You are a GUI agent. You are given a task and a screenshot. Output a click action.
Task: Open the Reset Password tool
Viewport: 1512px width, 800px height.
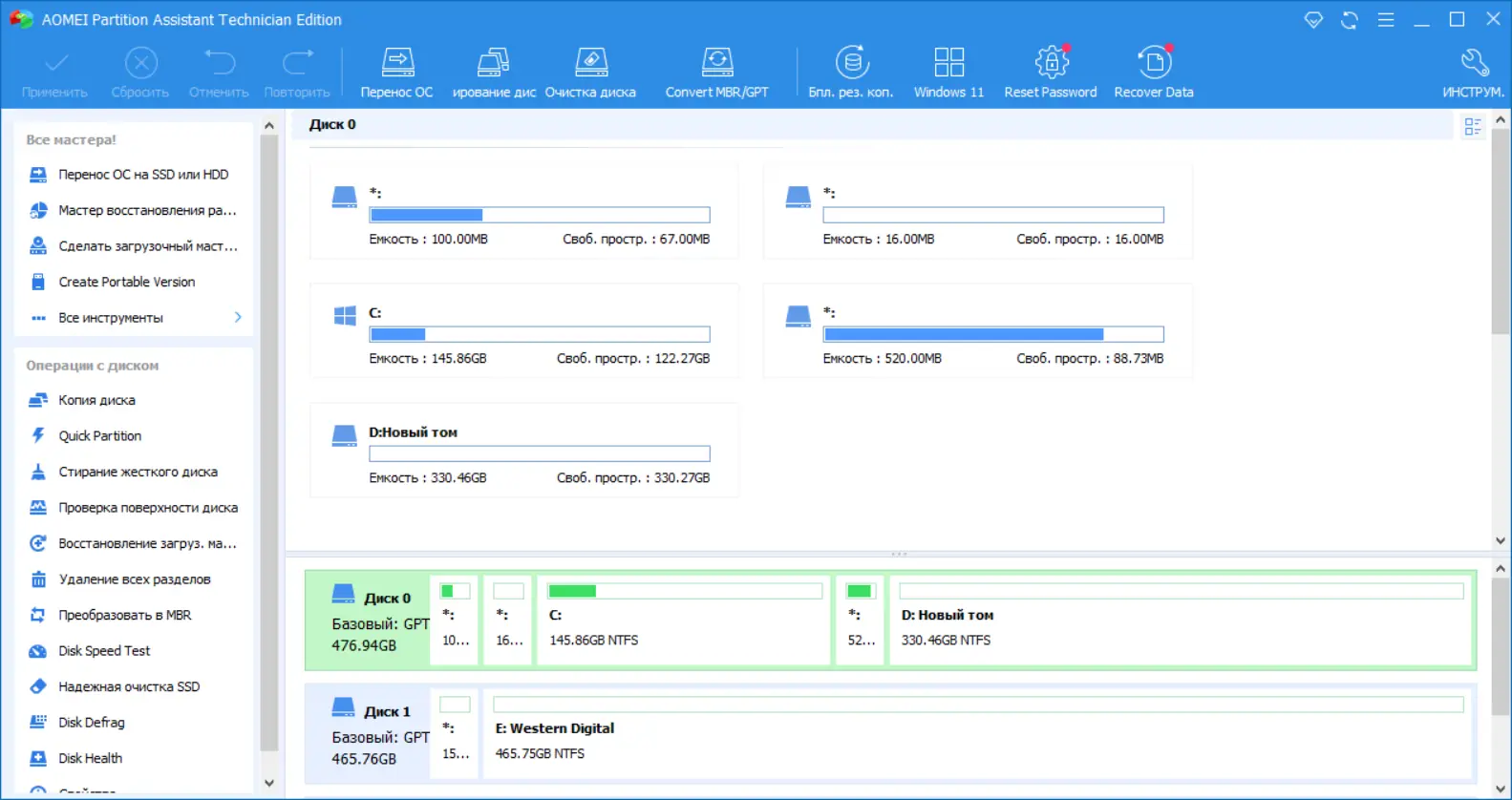tap(1051, 73)
